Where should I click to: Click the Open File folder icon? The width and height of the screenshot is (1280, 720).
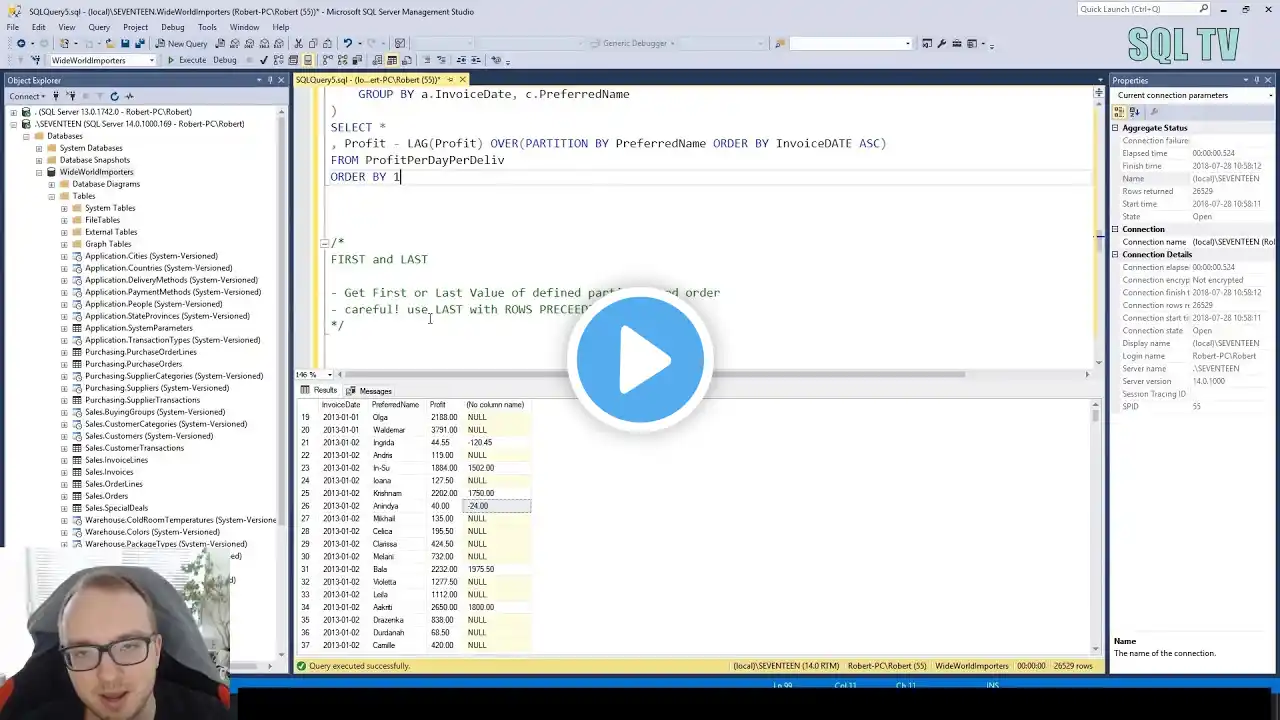(x=110, y=44)
